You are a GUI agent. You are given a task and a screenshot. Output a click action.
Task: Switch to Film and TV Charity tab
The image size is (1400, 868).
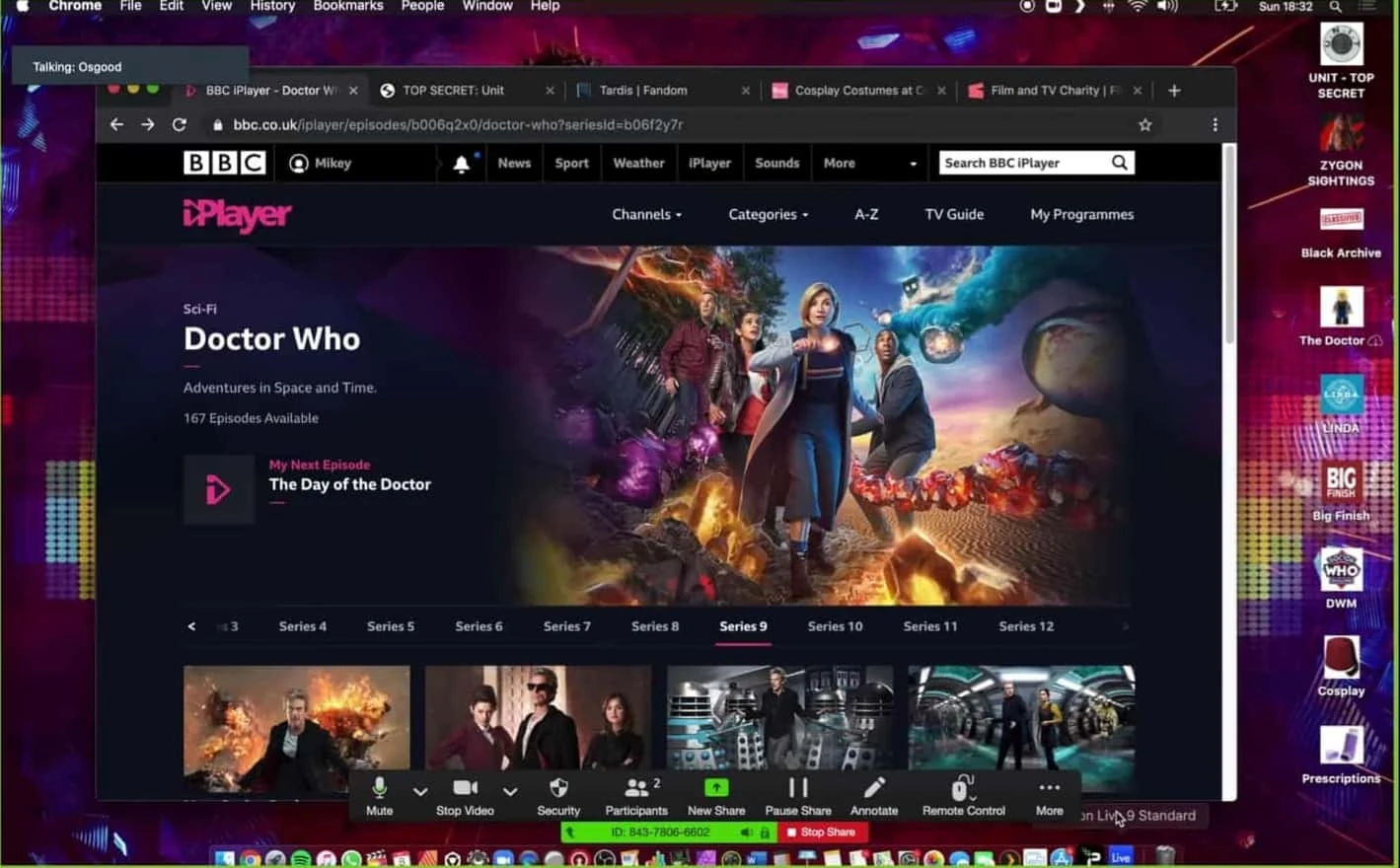[1056, 91]
